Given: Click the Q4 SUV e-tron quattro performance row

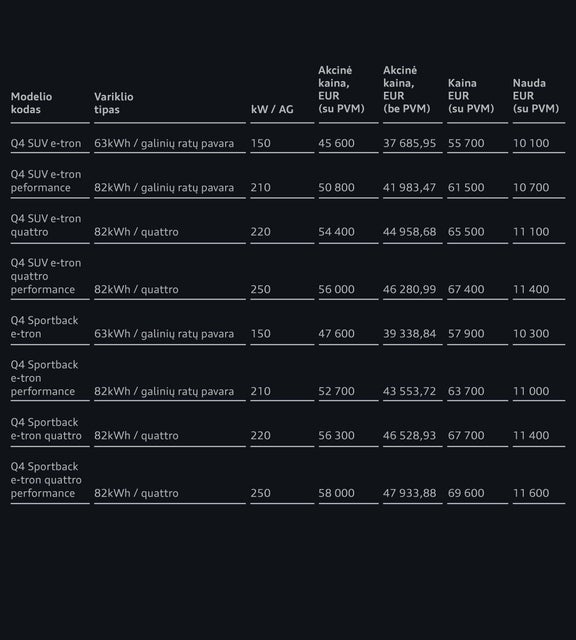Looking at the screenshot, I should coord(288,276).
